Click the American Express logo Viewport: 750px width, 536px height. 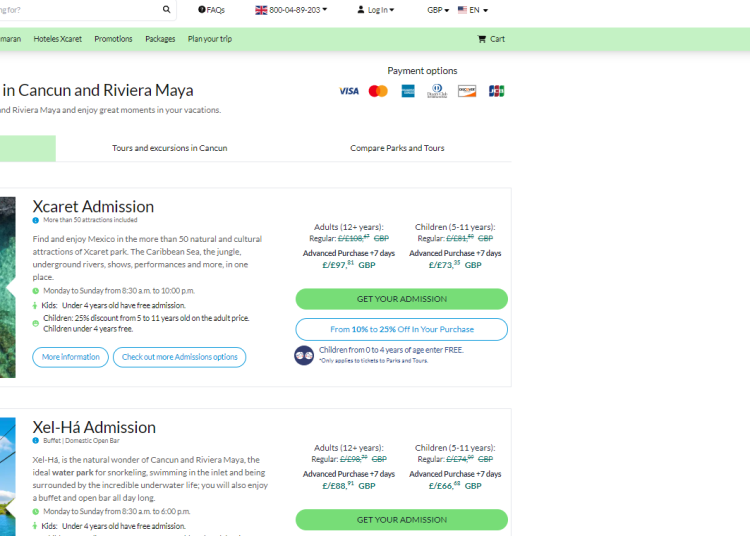tap(407, 91)
